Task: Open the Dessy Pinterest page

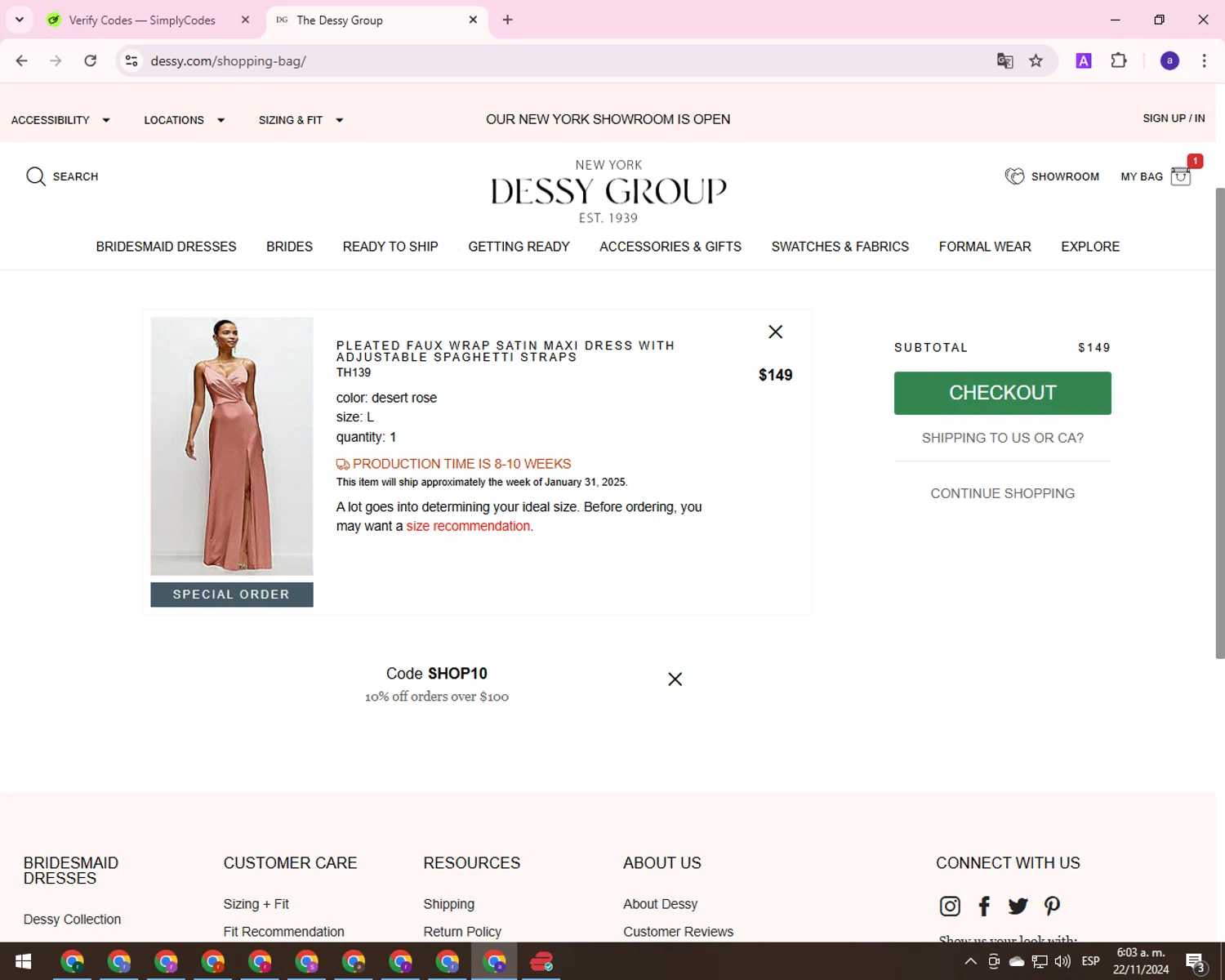Action: [x=1052, y=906]
